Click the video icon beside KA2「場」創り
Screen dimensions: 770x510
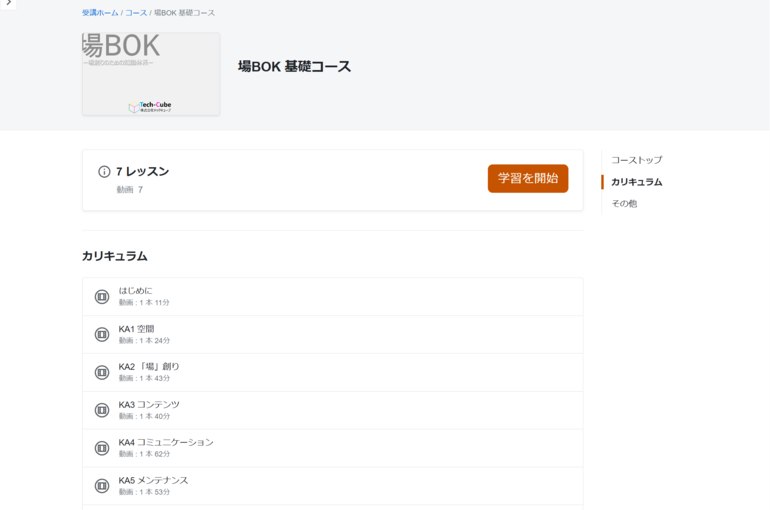pyautogui.click(x=102, y=373)
